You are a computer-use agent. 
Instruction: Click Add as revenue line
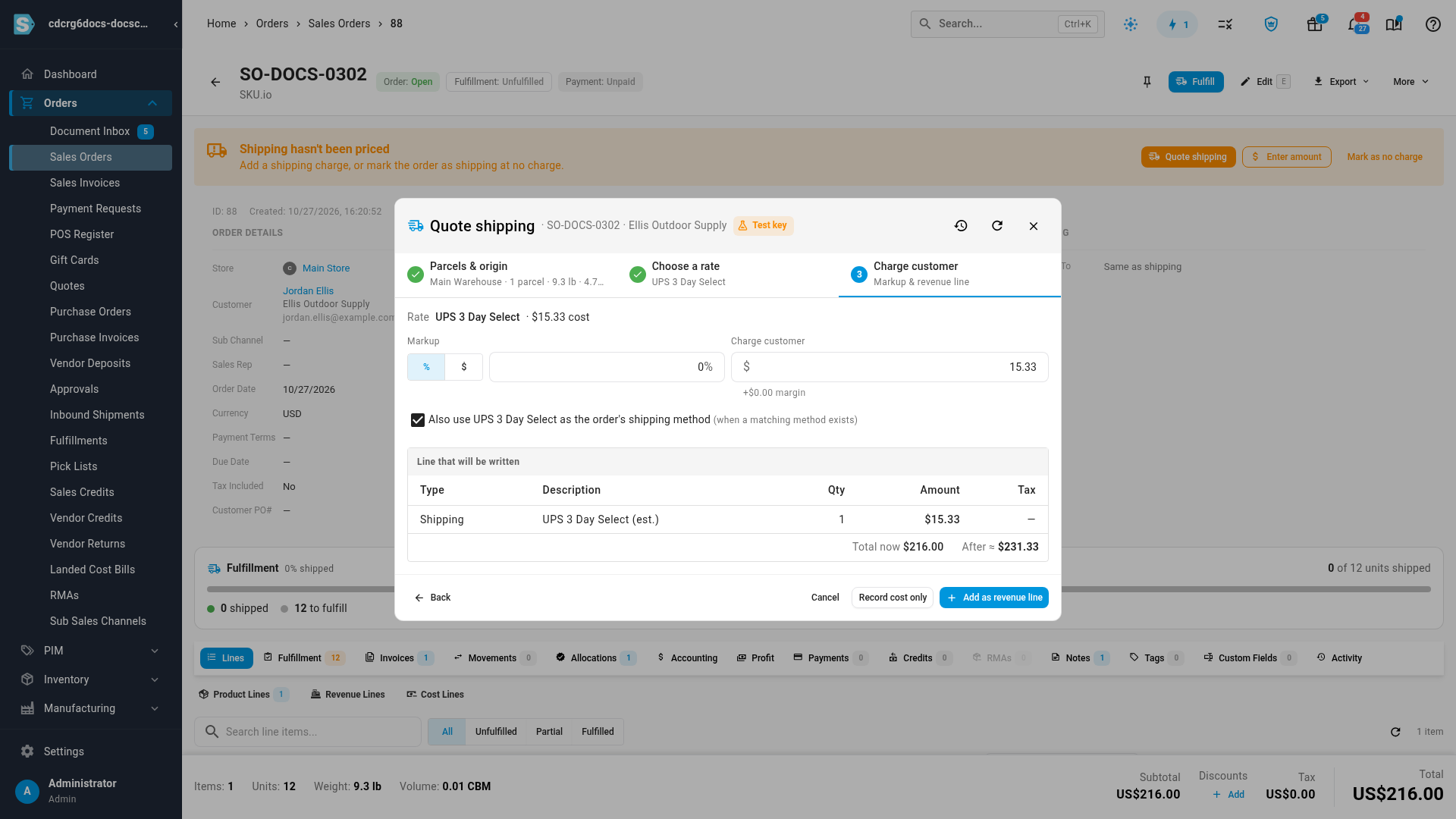(x=994, y=598)
